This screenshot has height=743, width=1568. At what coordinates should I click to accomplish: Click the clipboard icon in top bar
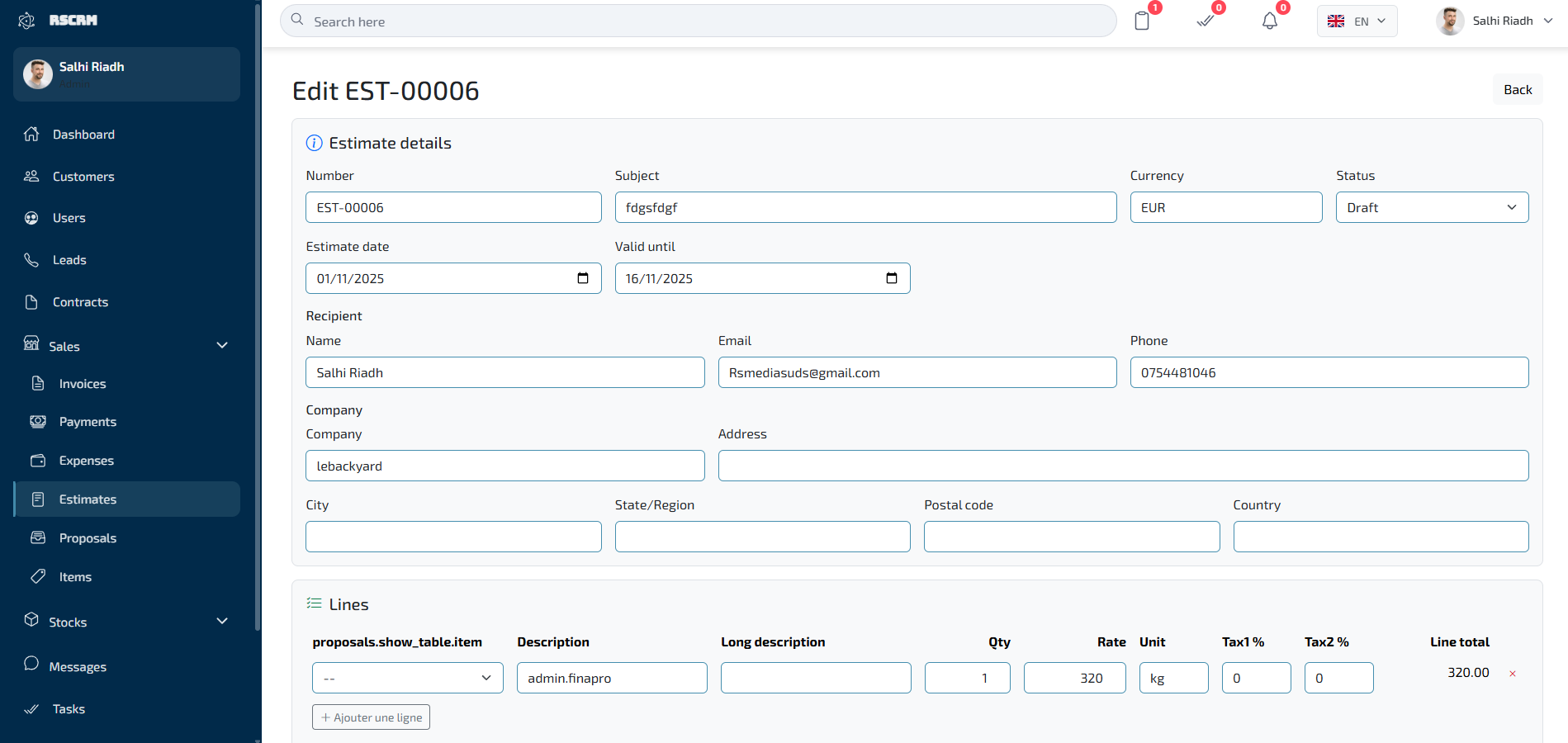1142,21
